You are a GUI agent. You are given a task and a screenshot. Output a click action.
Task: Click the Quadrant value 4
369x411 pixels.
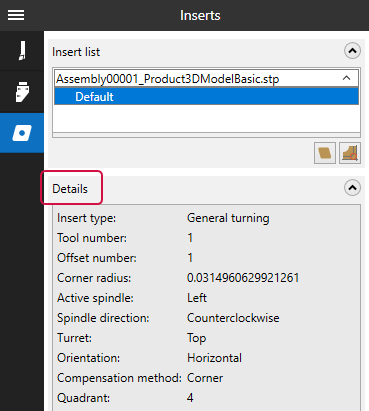point(190,398)
